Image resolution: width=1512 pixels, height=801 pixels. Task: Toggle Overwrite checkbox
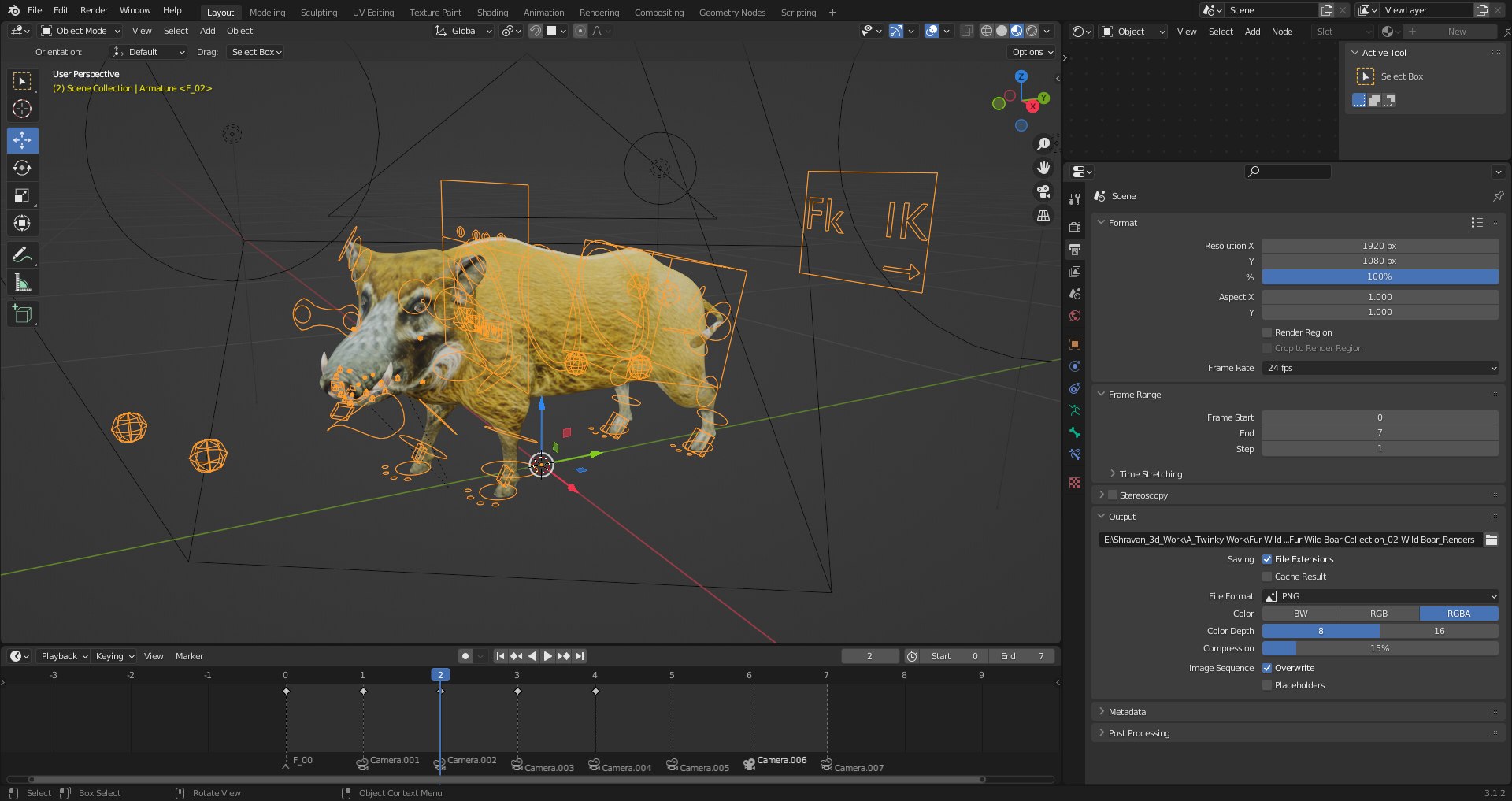(1267, 668)
